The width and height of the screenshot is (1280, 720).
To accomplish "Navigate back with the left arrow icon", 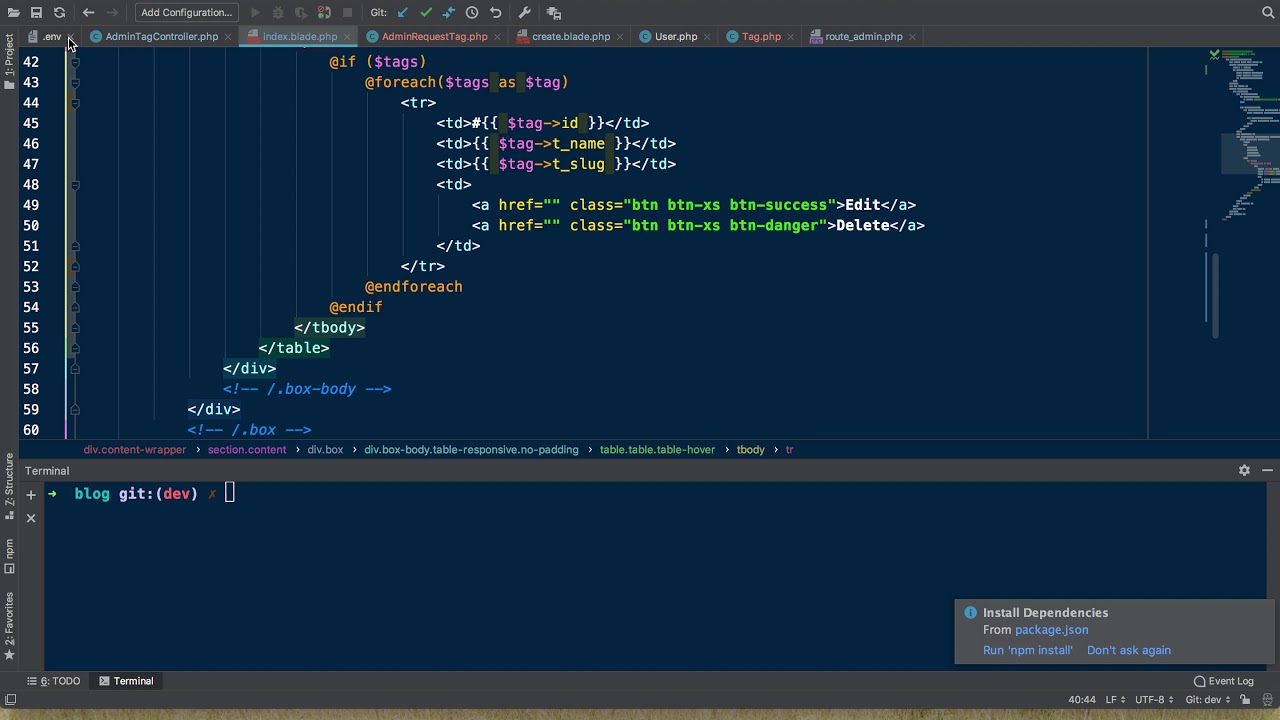I will pyautogui.click(x=88, y=12).
